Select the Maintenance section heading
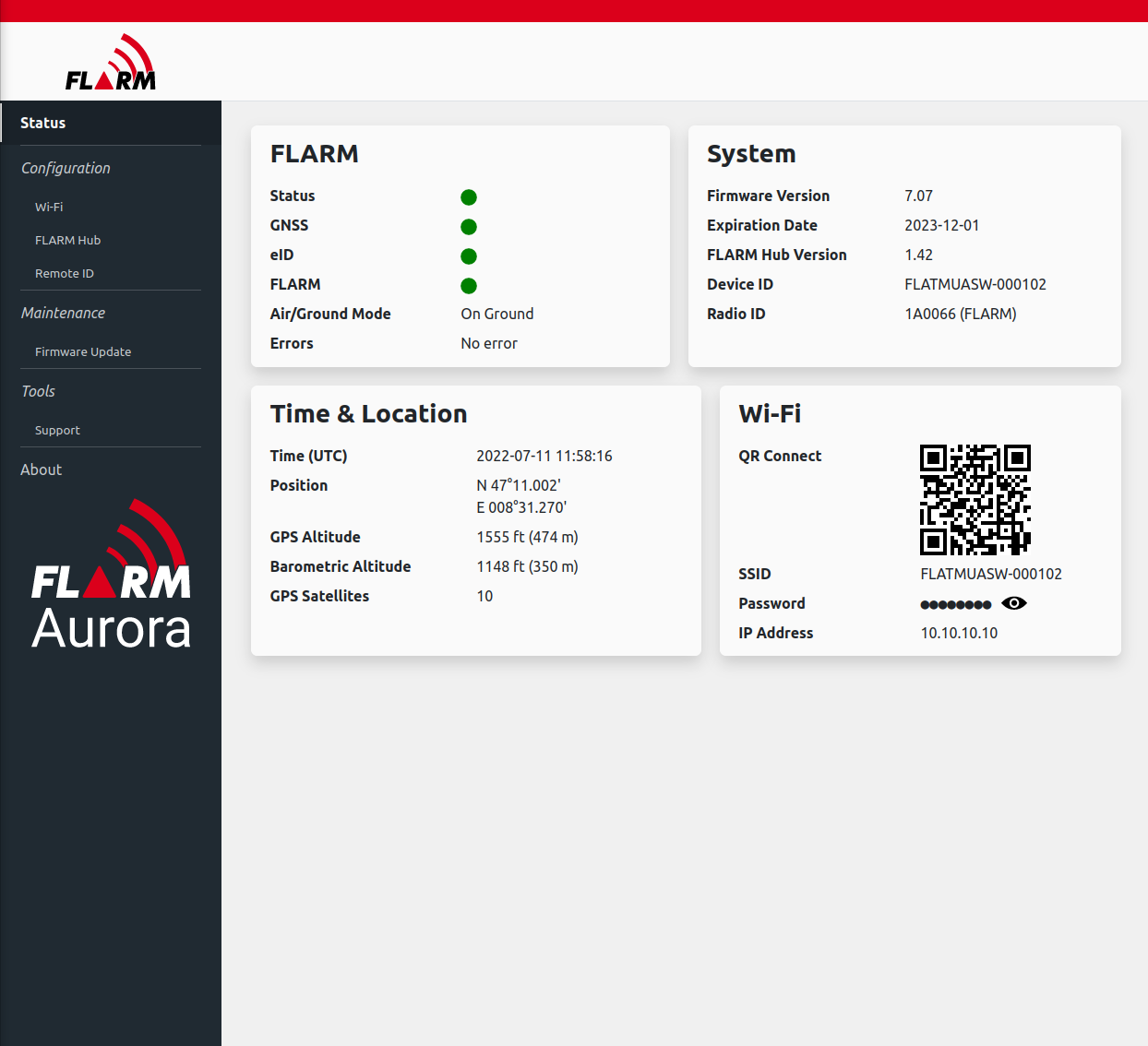The image size is (1148, 1046). tap(63, 313)
